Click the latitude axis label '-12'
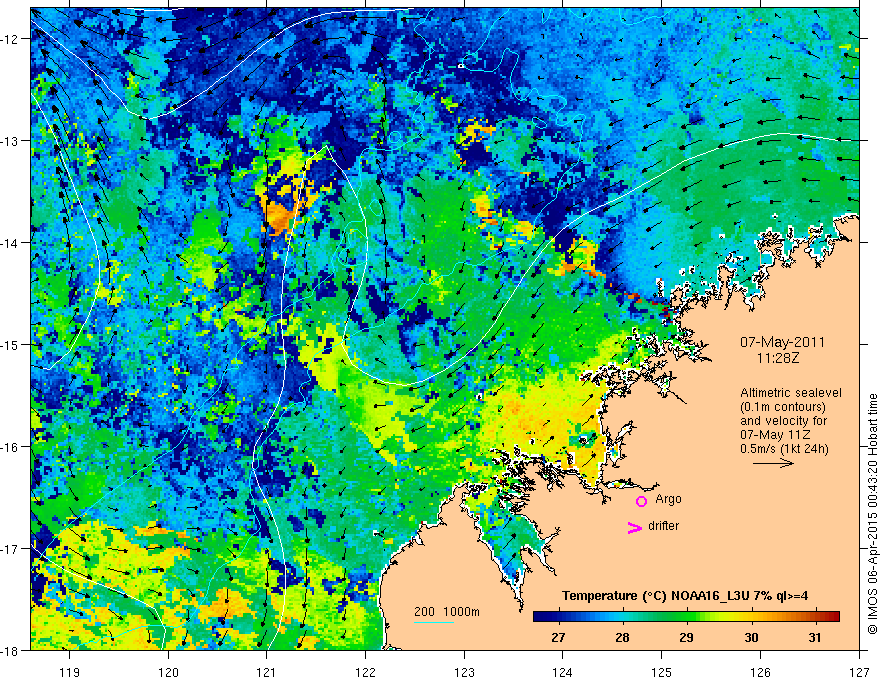The height and width of the screenshot is (680, 880). coord(11,39)
